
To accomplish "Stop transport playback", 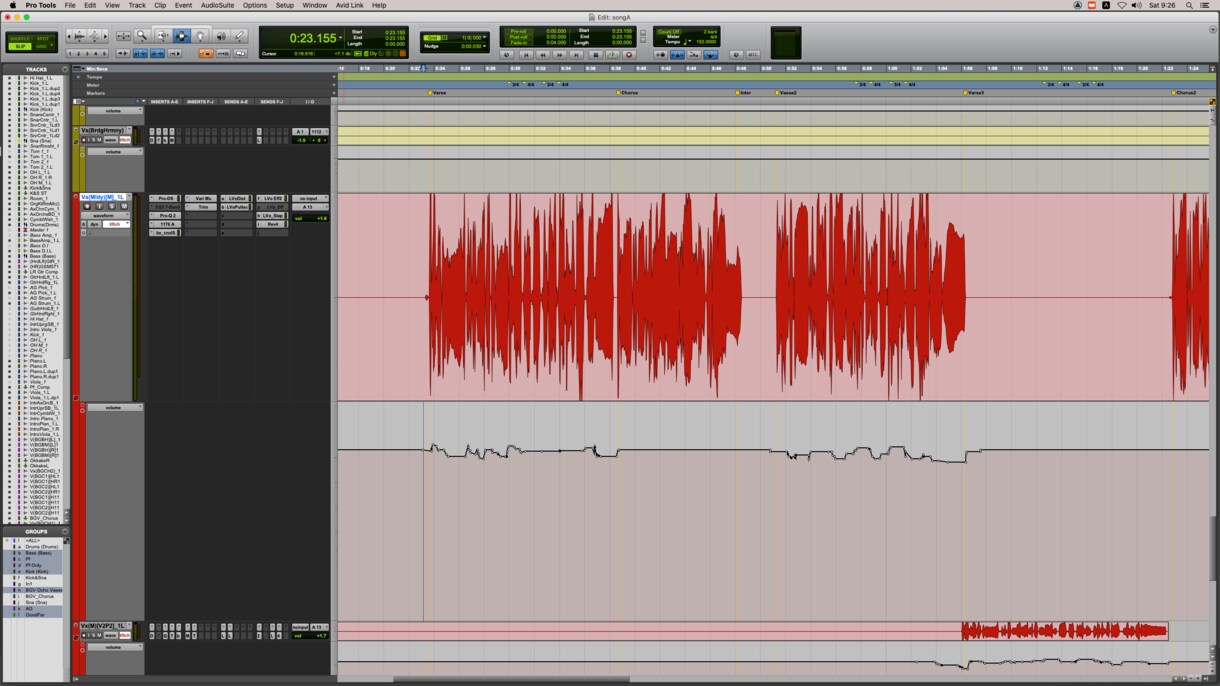I will pos(595,55).
